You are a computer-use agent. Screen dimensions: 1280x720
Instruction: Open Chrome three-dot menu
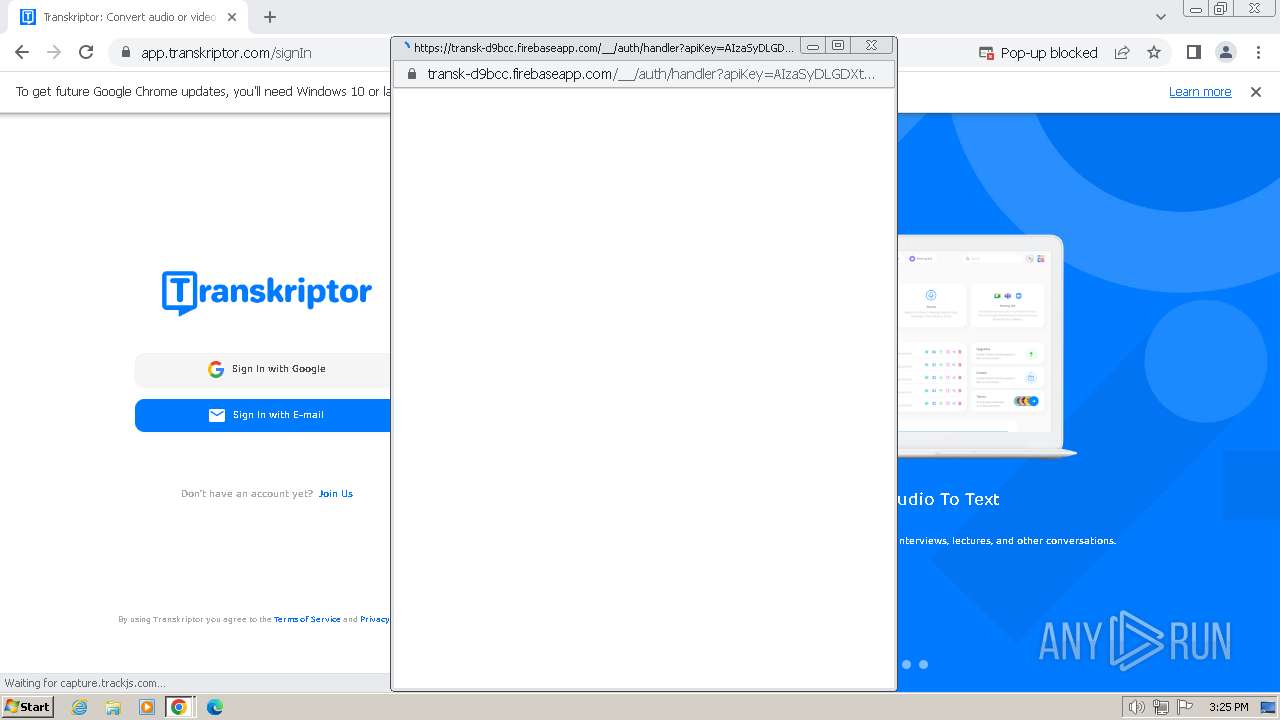[1258, 53]
